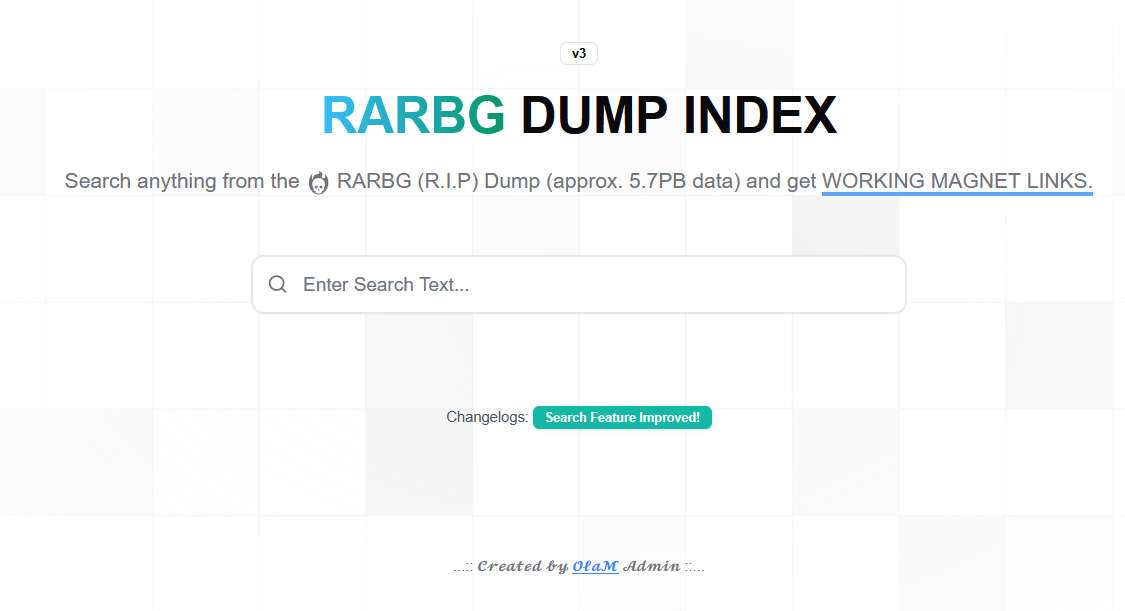The image size is (1125, 611).
Task: Click the Search Feature Improved! badge
Action: click(x=622, y=417)
